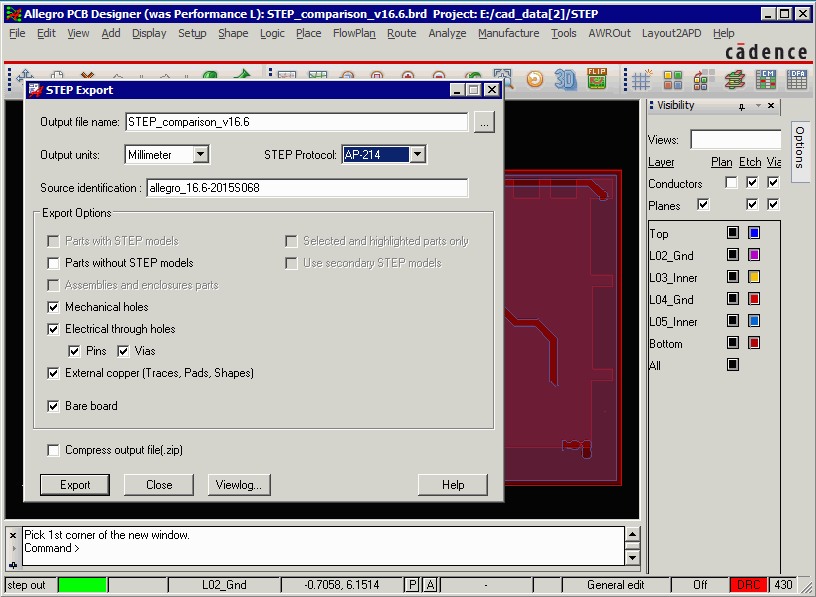Click the General edit status bar field

pos(616,585)
